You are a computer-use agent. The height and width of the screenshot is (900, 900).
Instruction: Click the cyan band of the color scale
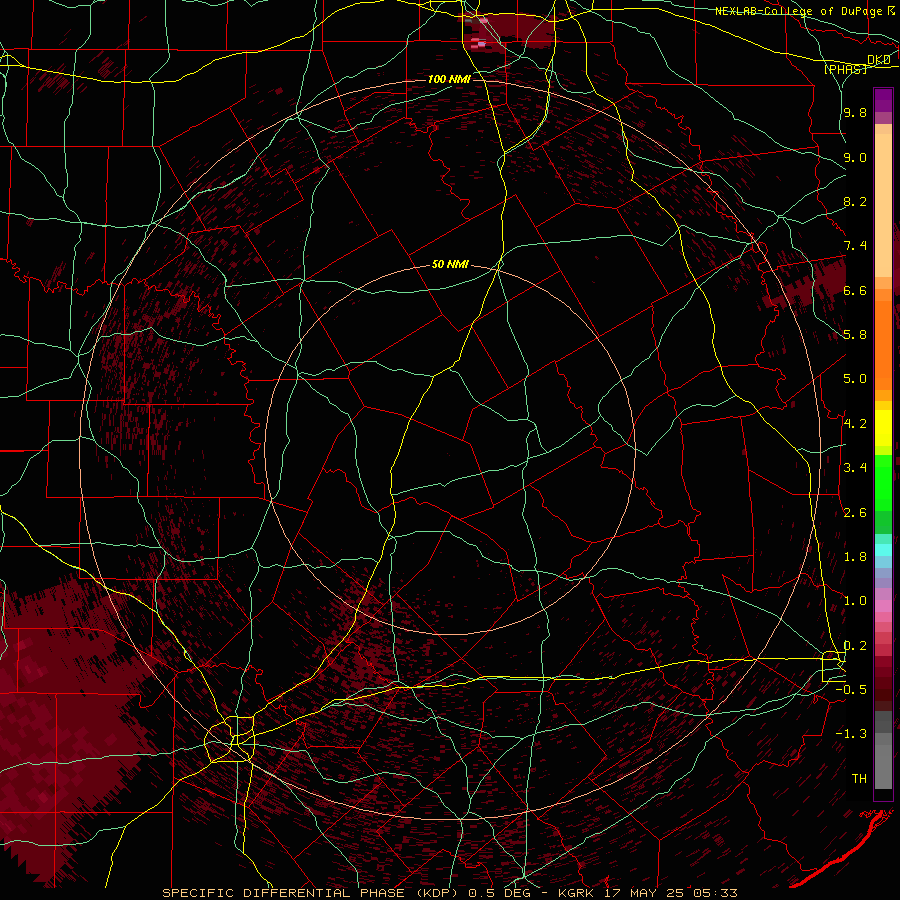[x=883, y=549]
